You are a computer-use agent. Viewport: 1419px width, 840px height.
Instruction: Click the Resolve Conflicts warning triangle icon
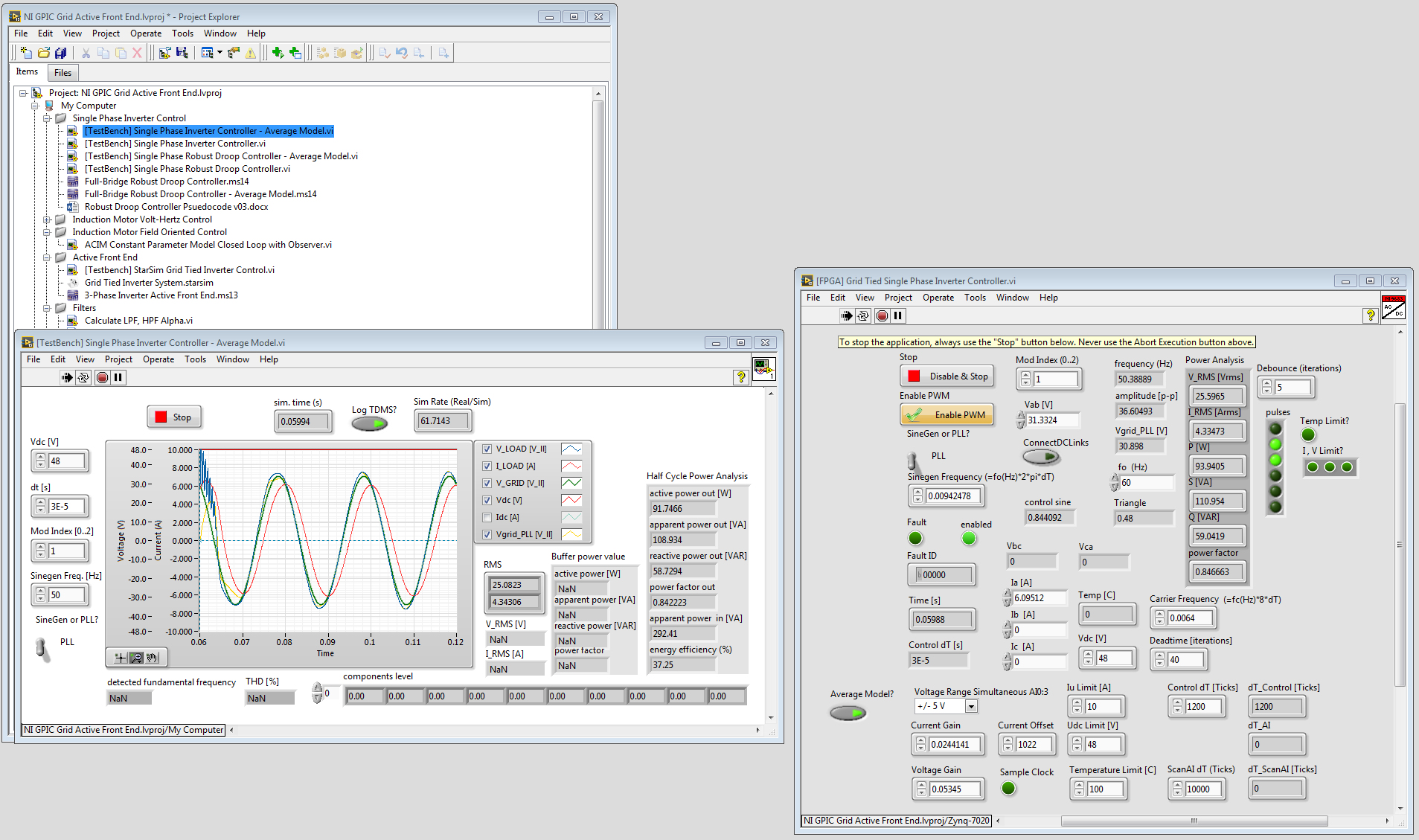[x=251, y=53]
